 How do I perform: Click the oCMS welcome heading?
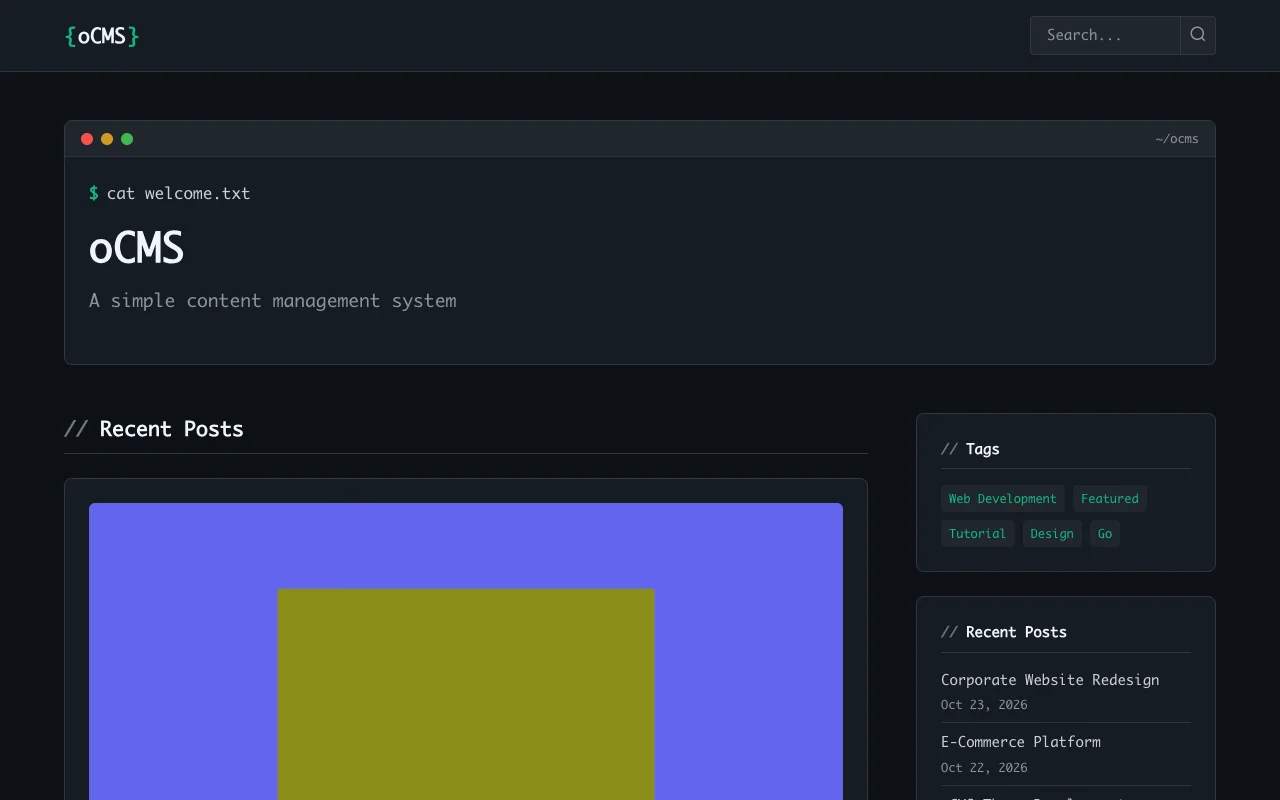pos(136,248)
